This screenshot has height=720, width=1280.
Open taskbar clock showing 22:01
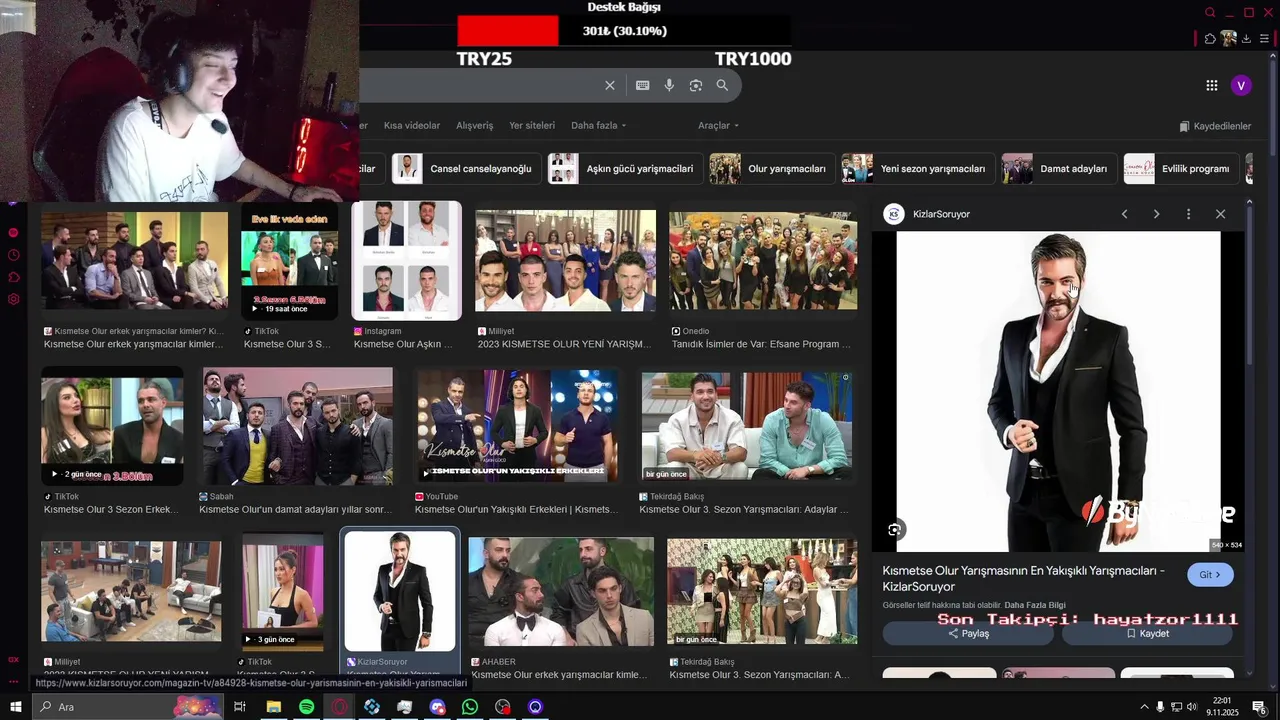(x=1222, y=707)
